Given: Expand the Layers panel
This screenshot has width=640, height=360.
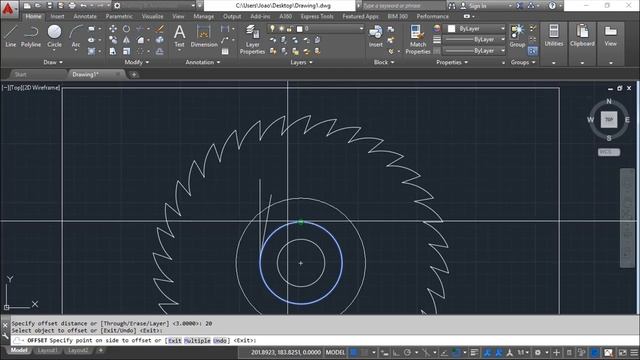Looking at the screenshot, I should pos(301,62).
